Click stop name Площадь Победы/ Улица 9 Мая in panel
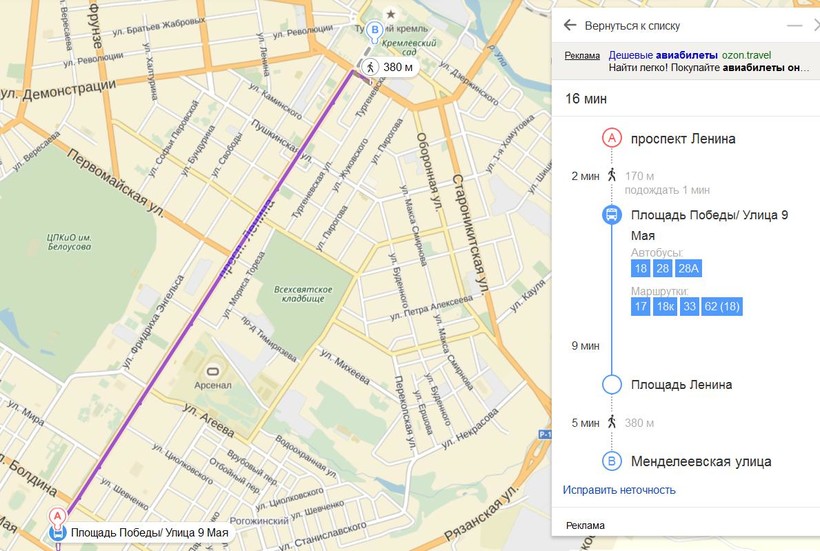Viewport: 820px width, 551px height. pos(709,225)
